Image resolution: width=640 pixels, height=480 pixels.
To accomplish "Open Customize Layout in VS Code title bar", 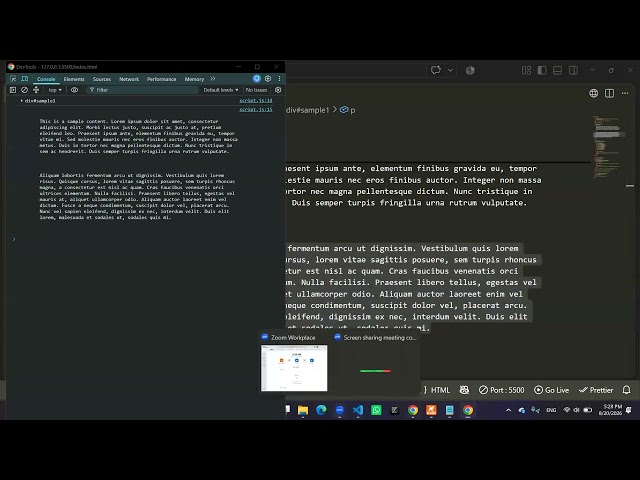I will pos(527,70).
